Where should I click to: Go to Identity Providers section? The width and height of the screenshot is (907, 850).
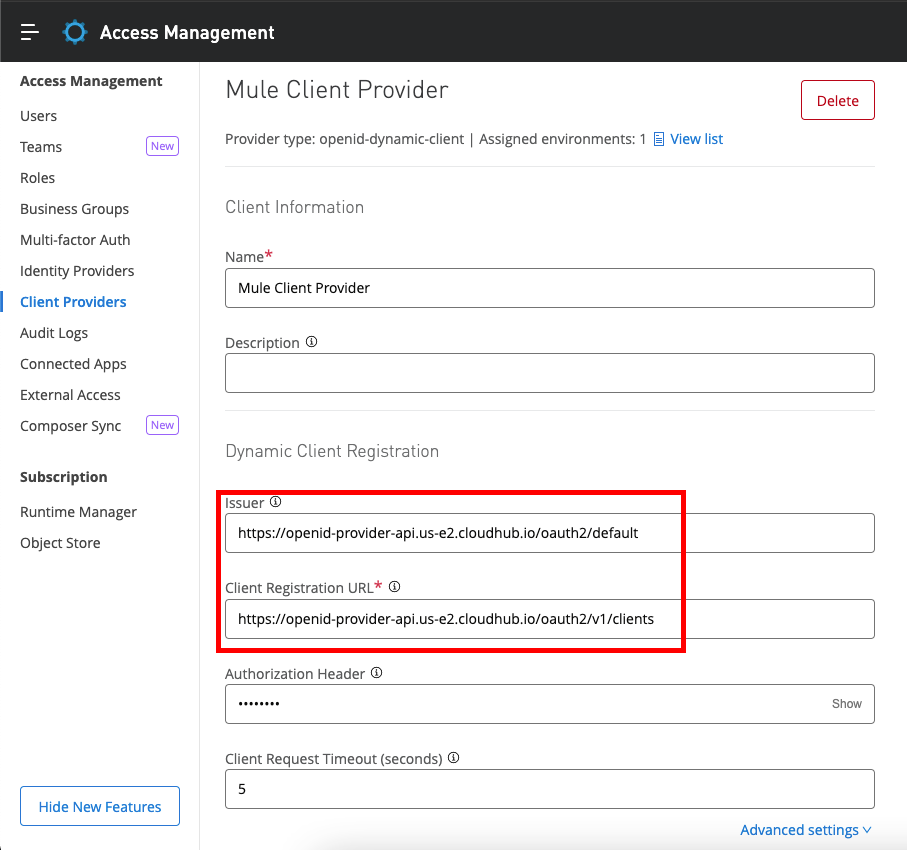[77, 271]
